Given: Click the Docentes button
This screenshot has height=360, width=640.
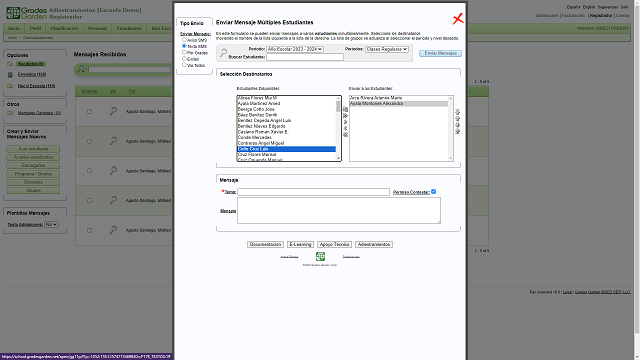Looking at the screenshot, I should (33, 182).
